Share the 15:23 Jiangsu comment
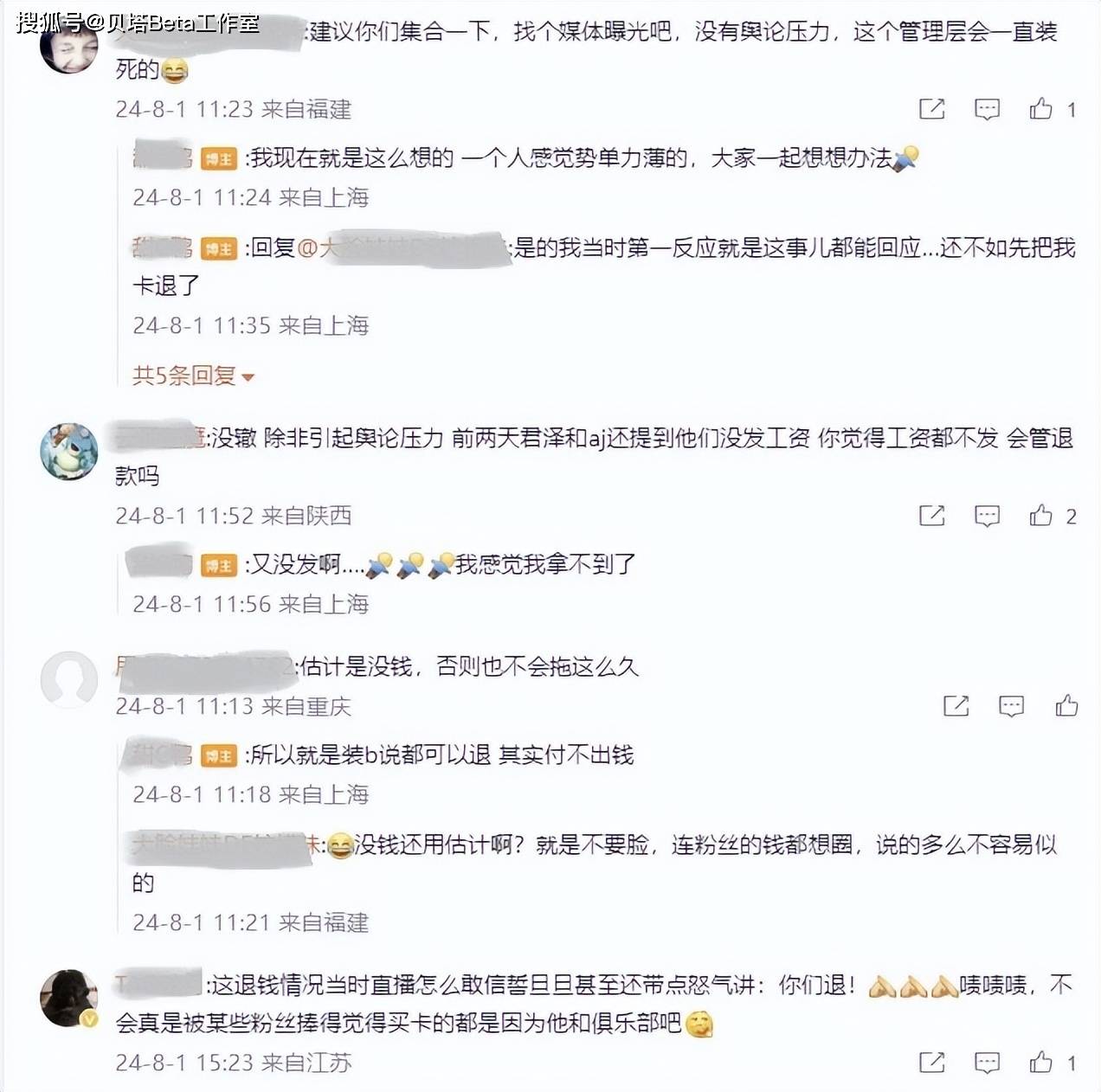 click(931, 1063)
